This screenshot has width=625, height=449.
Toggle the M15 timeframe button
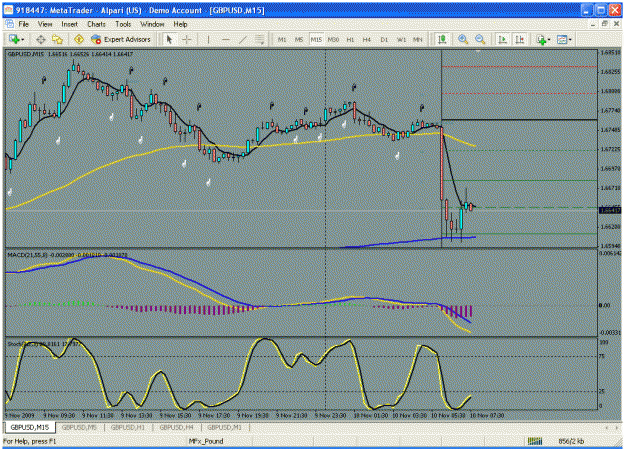coord(316,39)
